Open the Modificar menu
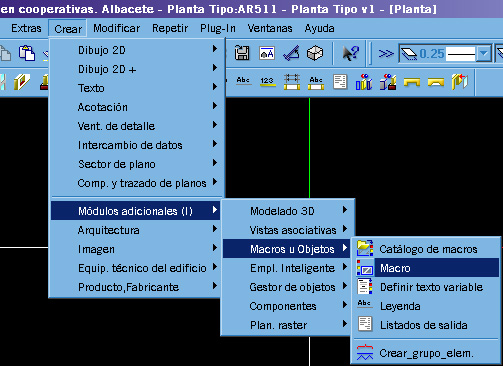The width and height of the screenshot is (503, 366). pos(116,28)
